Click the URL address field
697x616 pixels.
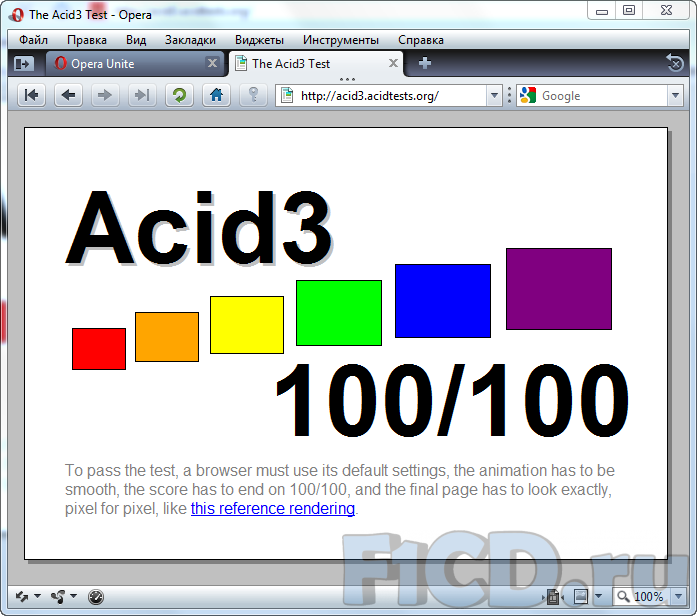tap(389, 96)
